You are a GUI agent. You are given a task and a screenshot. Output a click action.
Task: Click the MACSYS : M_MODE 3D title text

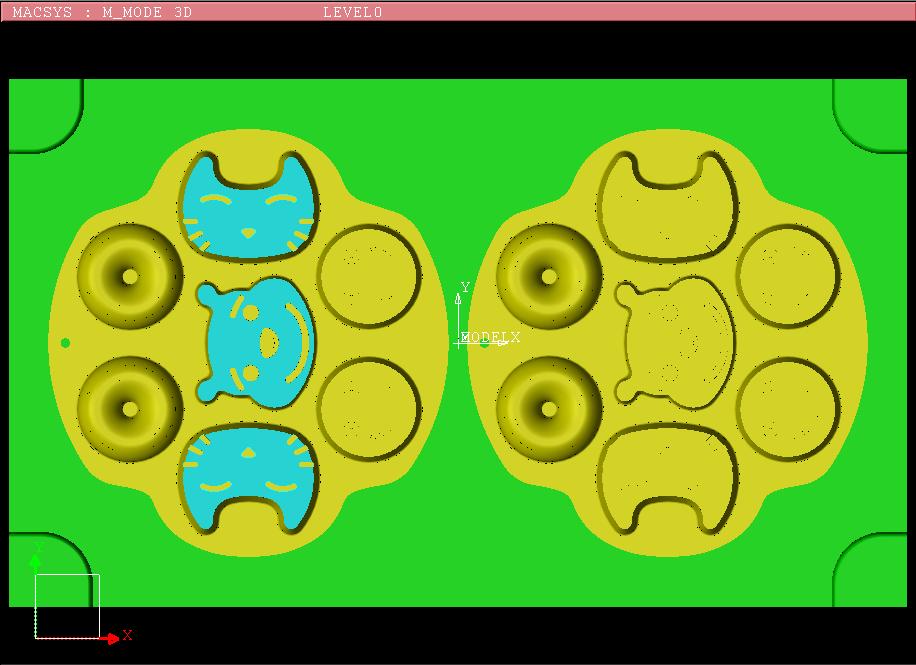[102, 12]
